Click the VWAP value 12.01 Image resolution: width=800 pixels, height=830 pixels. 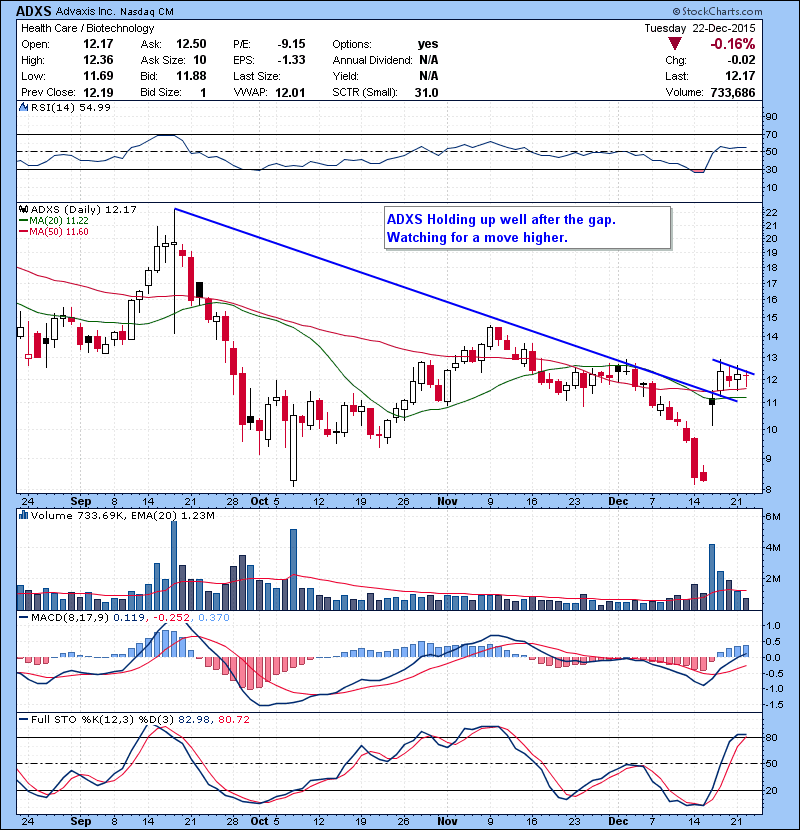(x=290, y=93)
